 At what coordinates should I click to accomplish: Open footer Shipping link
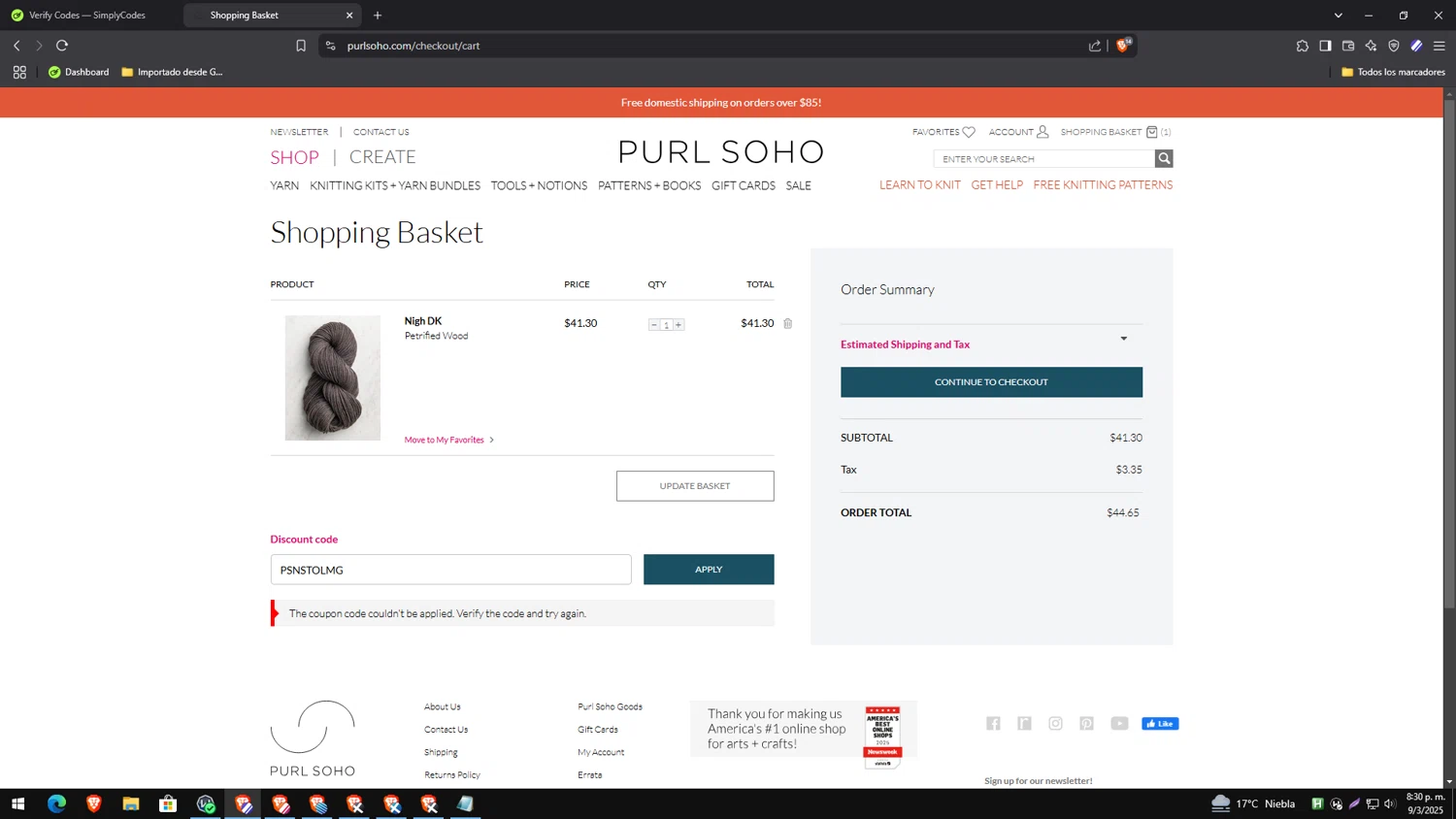pyautogui.click(x=441, y=752)
